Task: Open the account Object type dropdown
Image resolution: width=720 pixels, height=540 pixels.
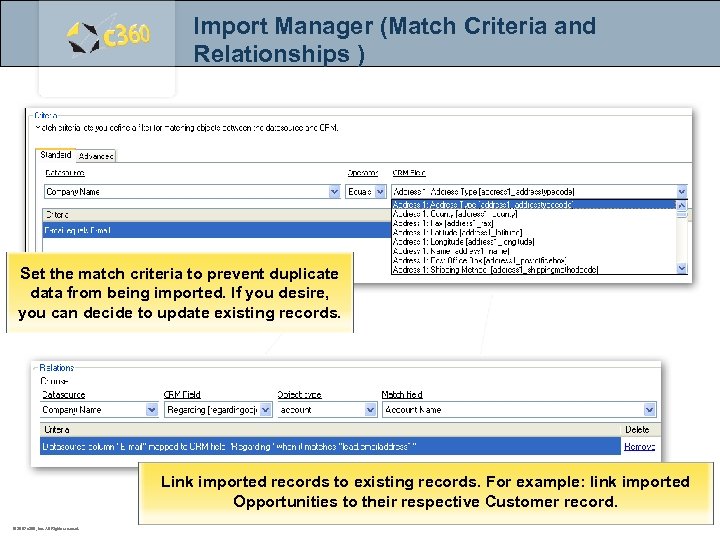Action: click(371, 410)
